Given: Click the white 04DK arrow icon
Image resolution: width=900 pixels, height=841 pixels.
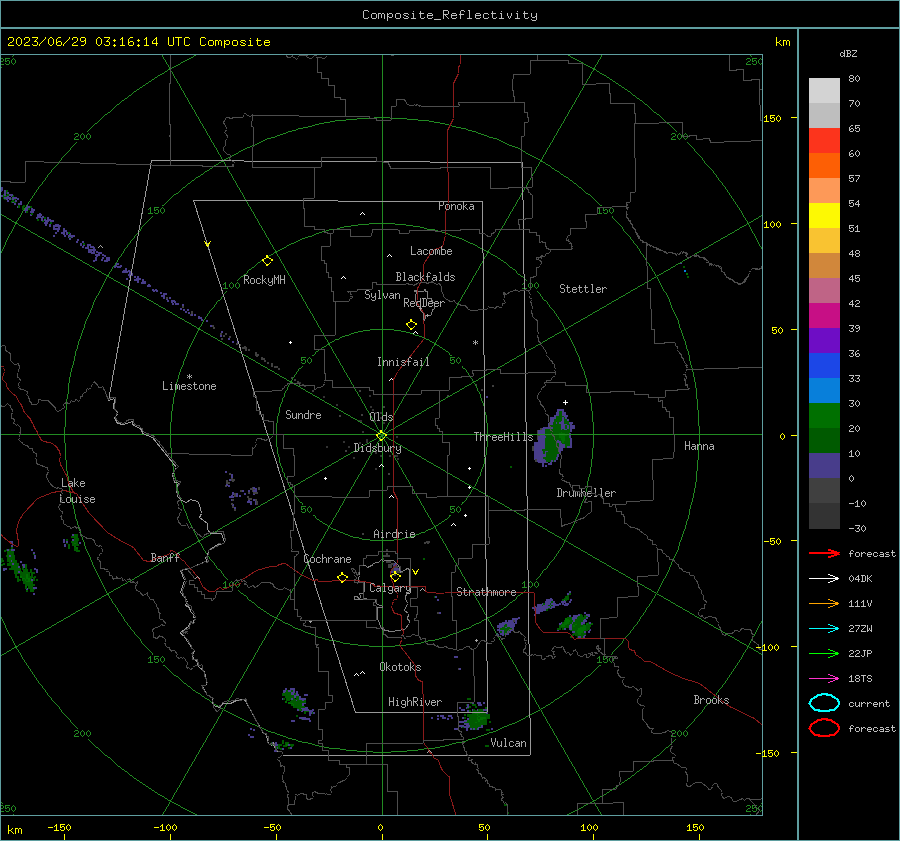Looking at the screenshot, I should pyautogui.click(x=824, y=579).
